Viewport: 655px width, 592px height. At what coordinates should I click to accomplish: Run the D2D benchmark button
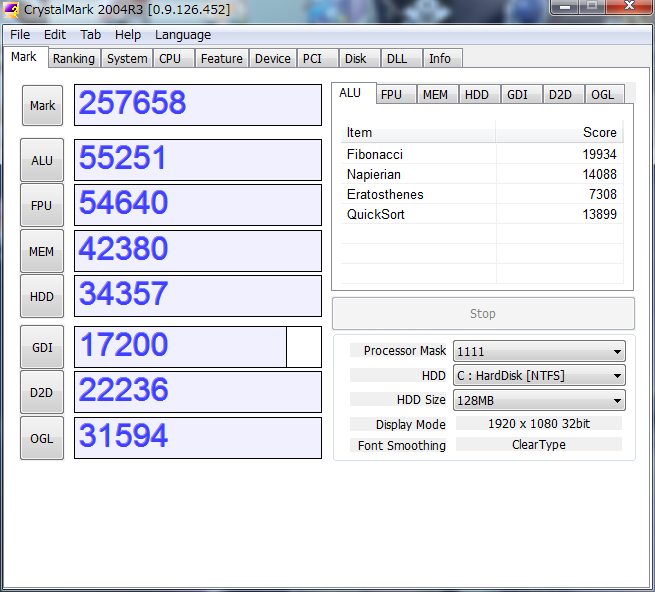[x=42, y=392]
